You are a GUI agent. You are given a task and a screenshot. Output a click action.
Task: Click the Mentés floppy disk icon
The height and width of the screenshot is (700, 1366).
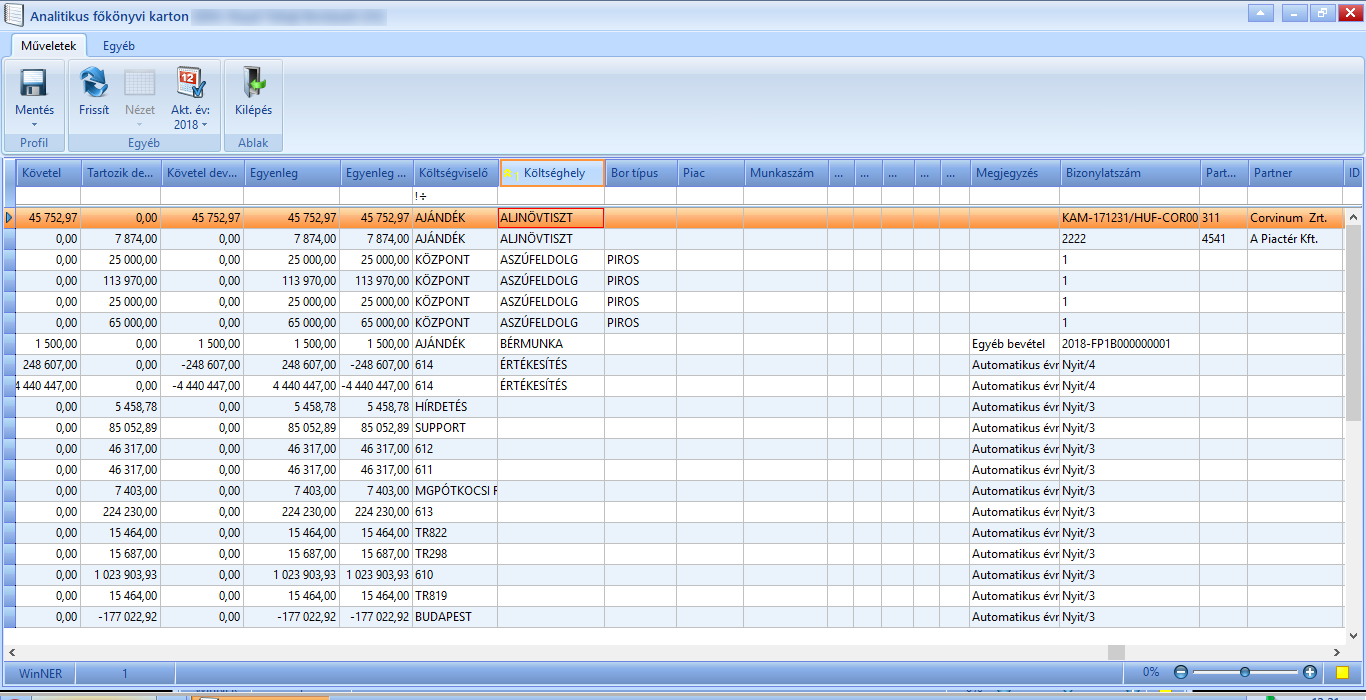(x=34, y=83)
